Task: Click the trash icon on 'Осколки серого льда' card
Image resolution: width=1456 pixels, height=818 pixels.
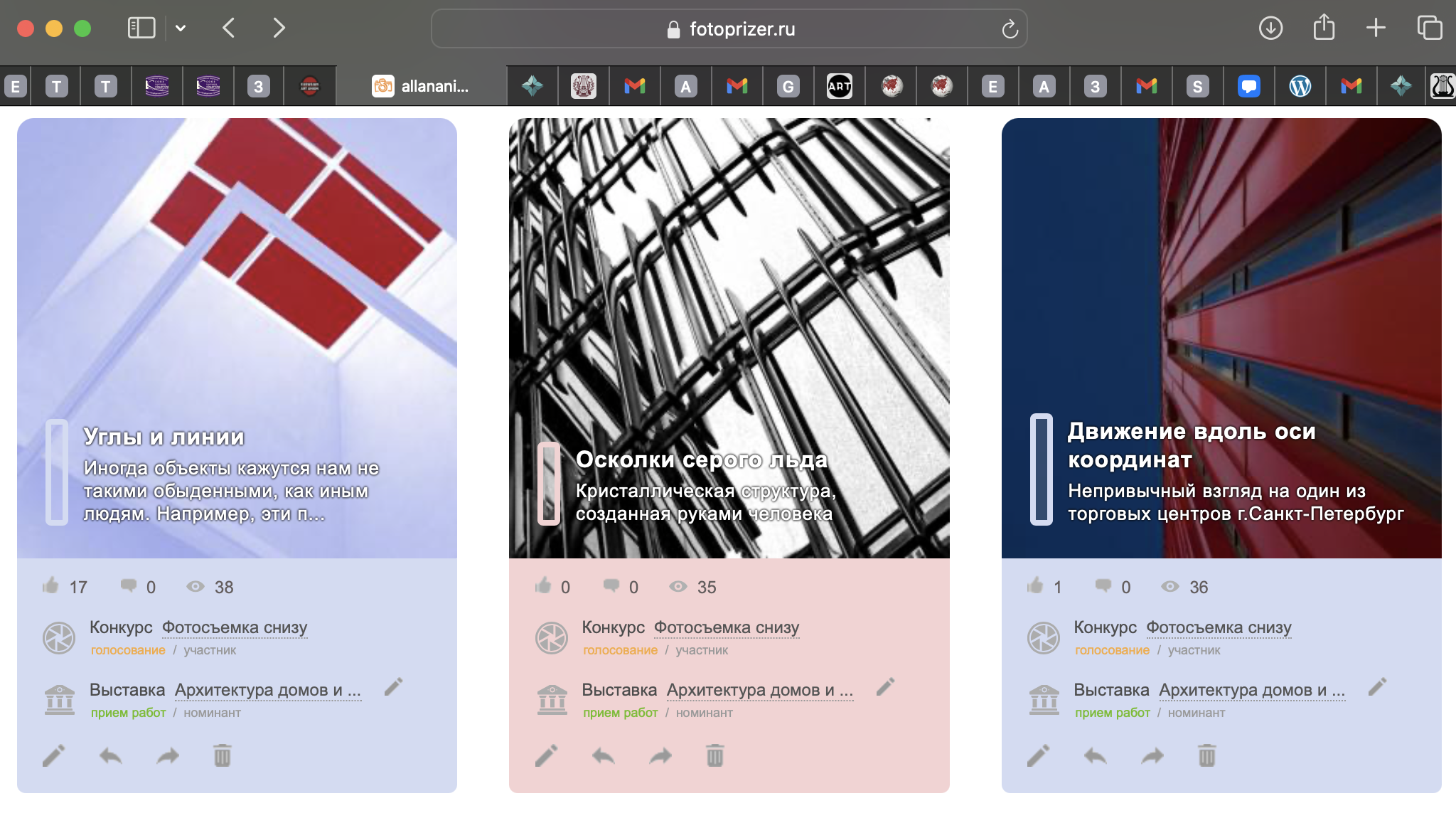Action: tap(714, 755)
